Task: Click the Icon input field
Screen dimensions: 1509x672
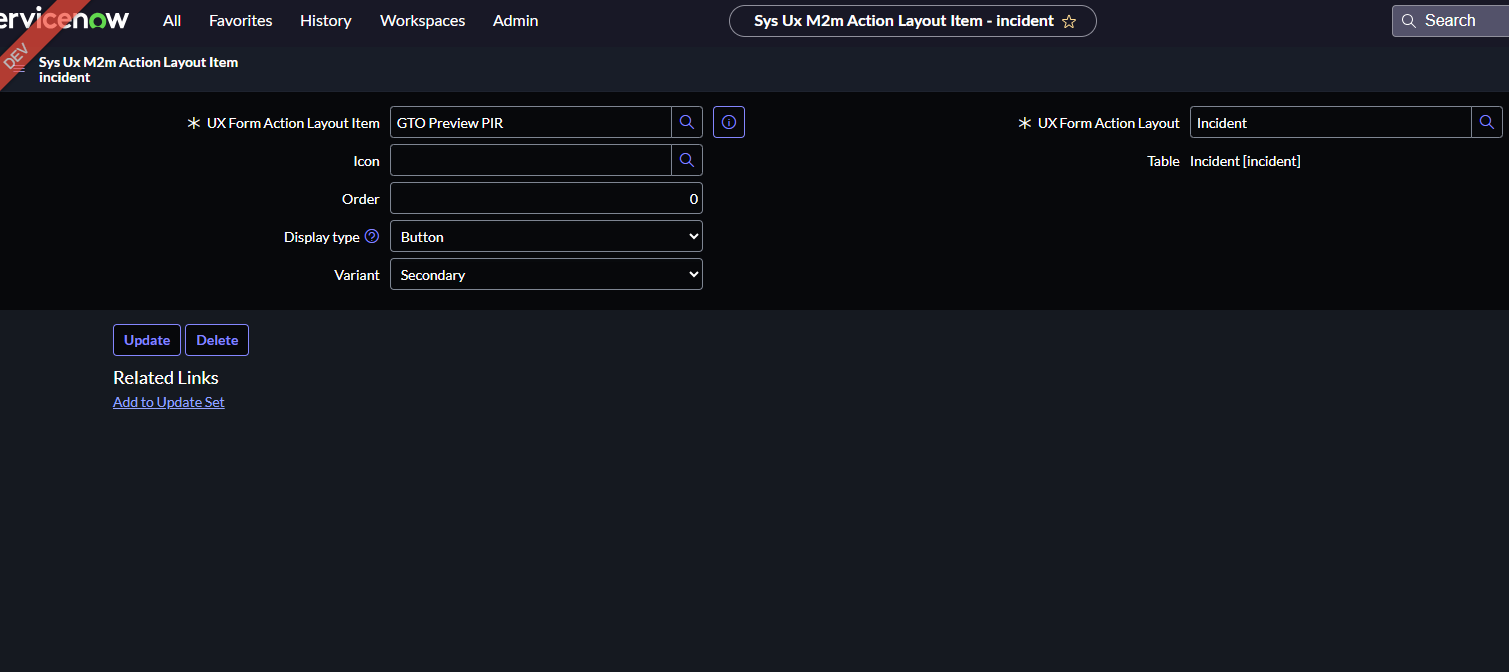Action: pos(531,160)
